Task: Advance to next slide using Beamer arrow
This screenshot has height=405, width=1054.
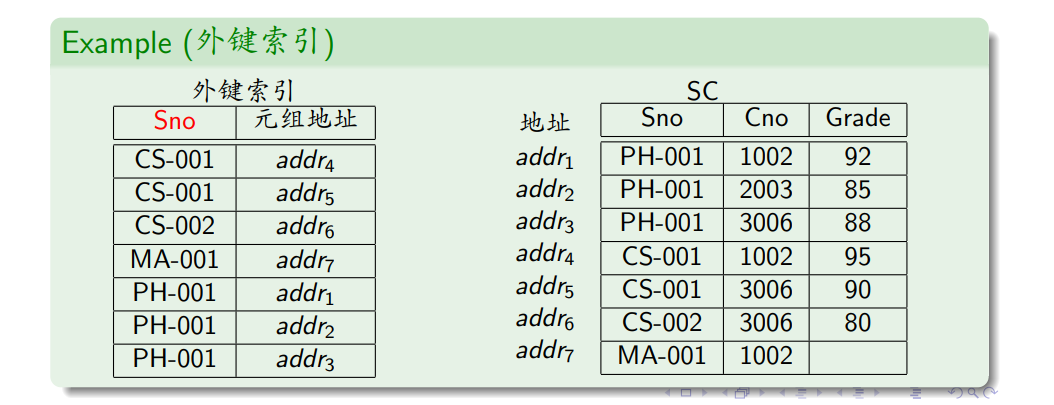Action: [x=704, y=393]
